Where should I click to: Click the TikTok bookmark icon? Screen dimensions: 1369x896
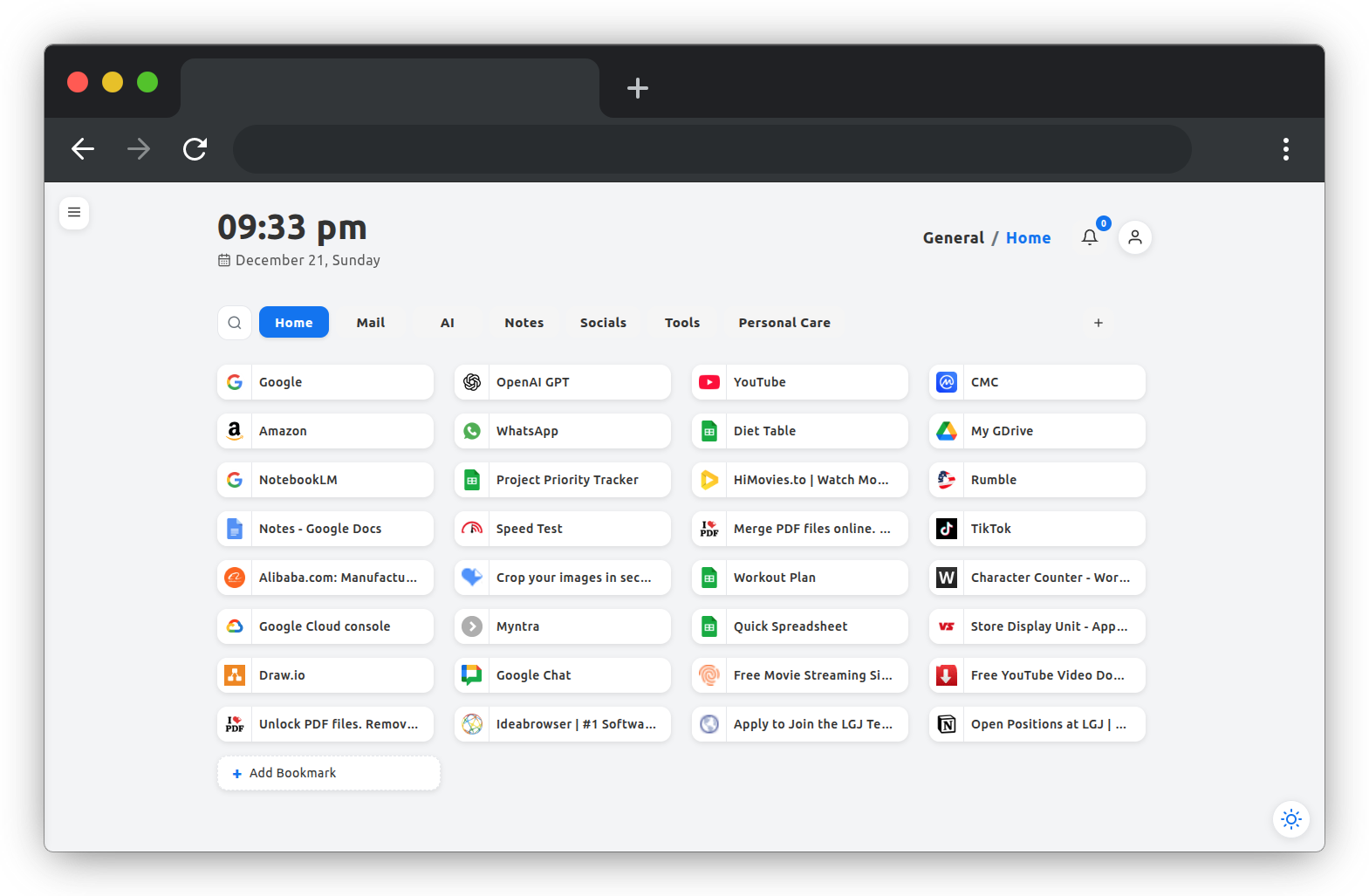(947, 529)
